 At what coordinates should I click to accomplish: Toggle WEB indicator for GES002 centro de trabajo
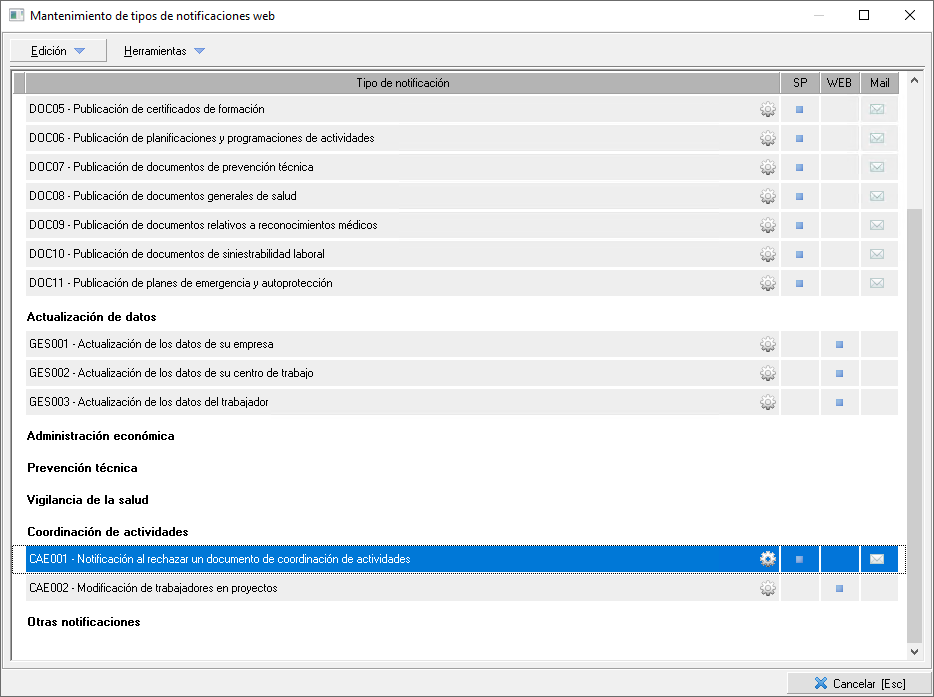839,373
